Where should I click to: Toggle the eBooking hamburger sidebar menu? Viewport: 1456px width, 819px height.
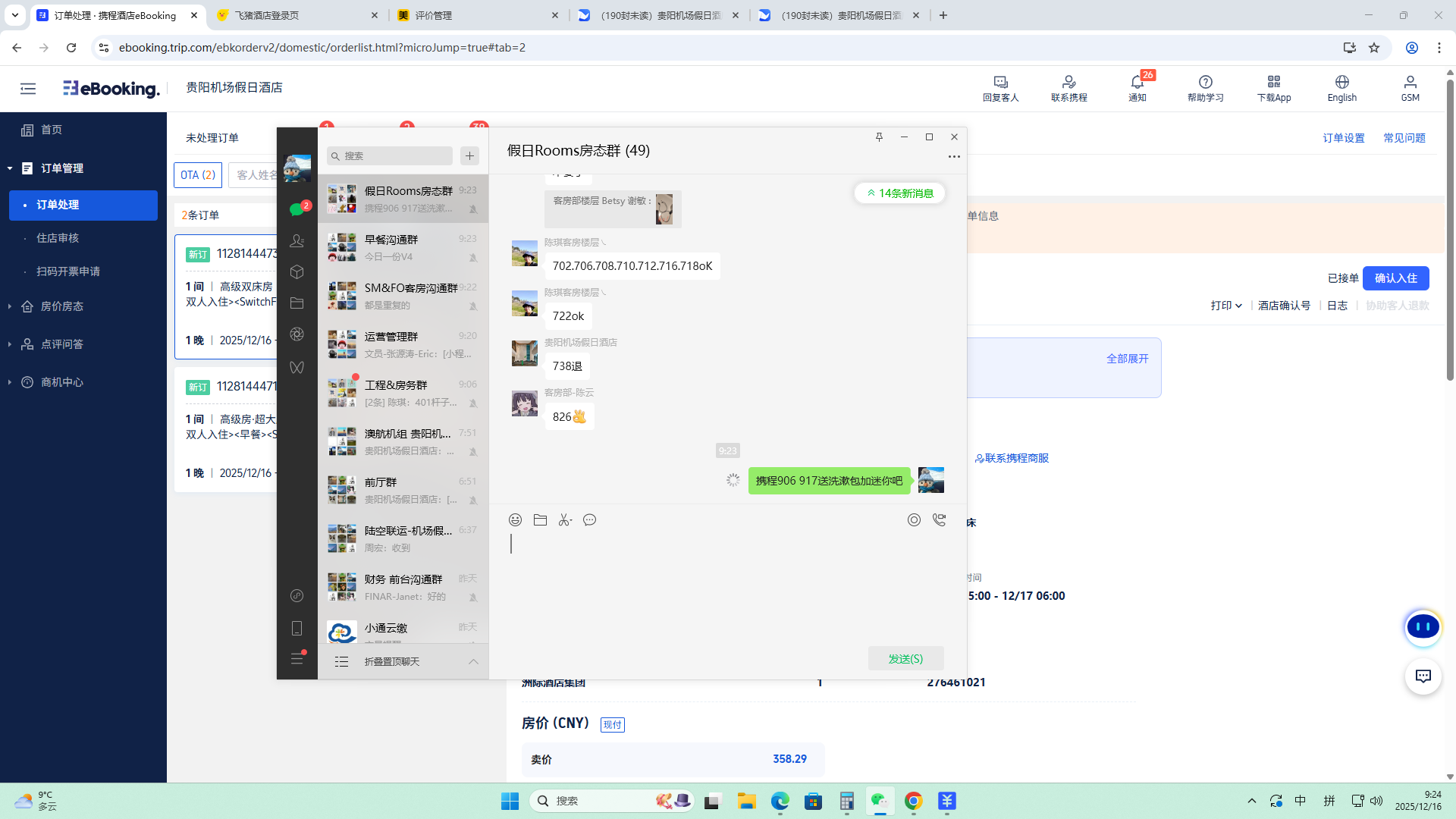point(28,89)
